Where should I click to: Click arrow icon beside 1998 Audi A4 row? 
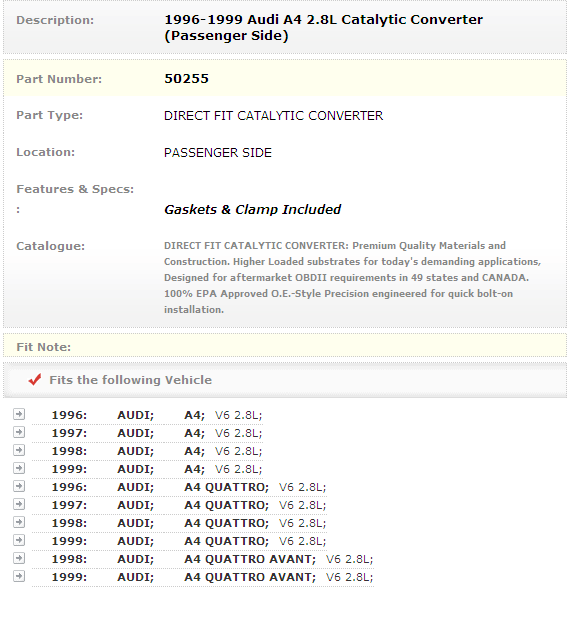(x=19, y=450)
